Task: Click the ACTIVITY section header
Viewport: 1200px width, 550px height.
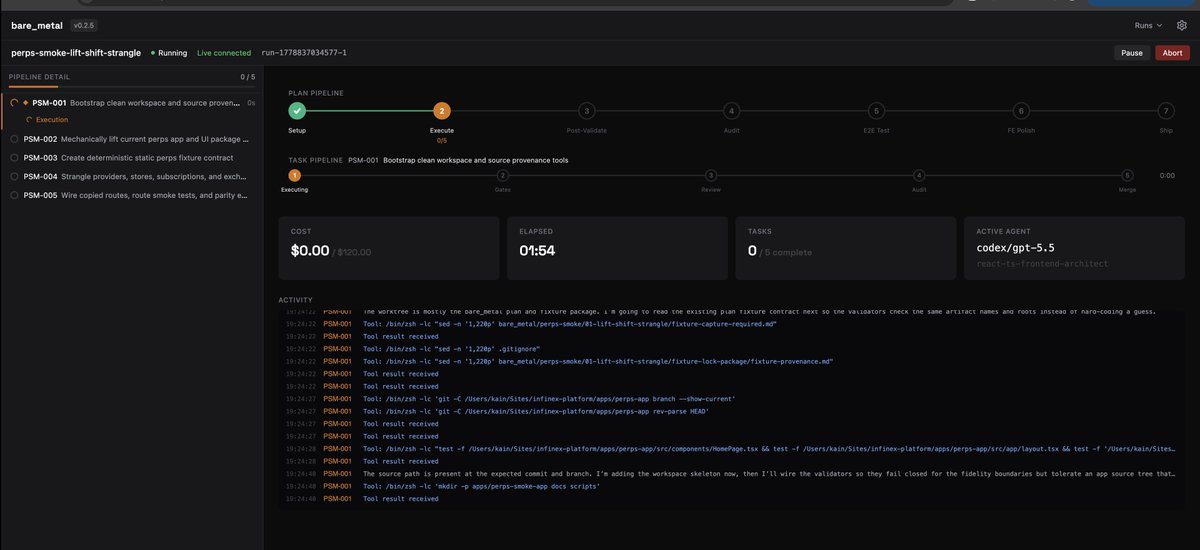Action: tap(296, 300)
